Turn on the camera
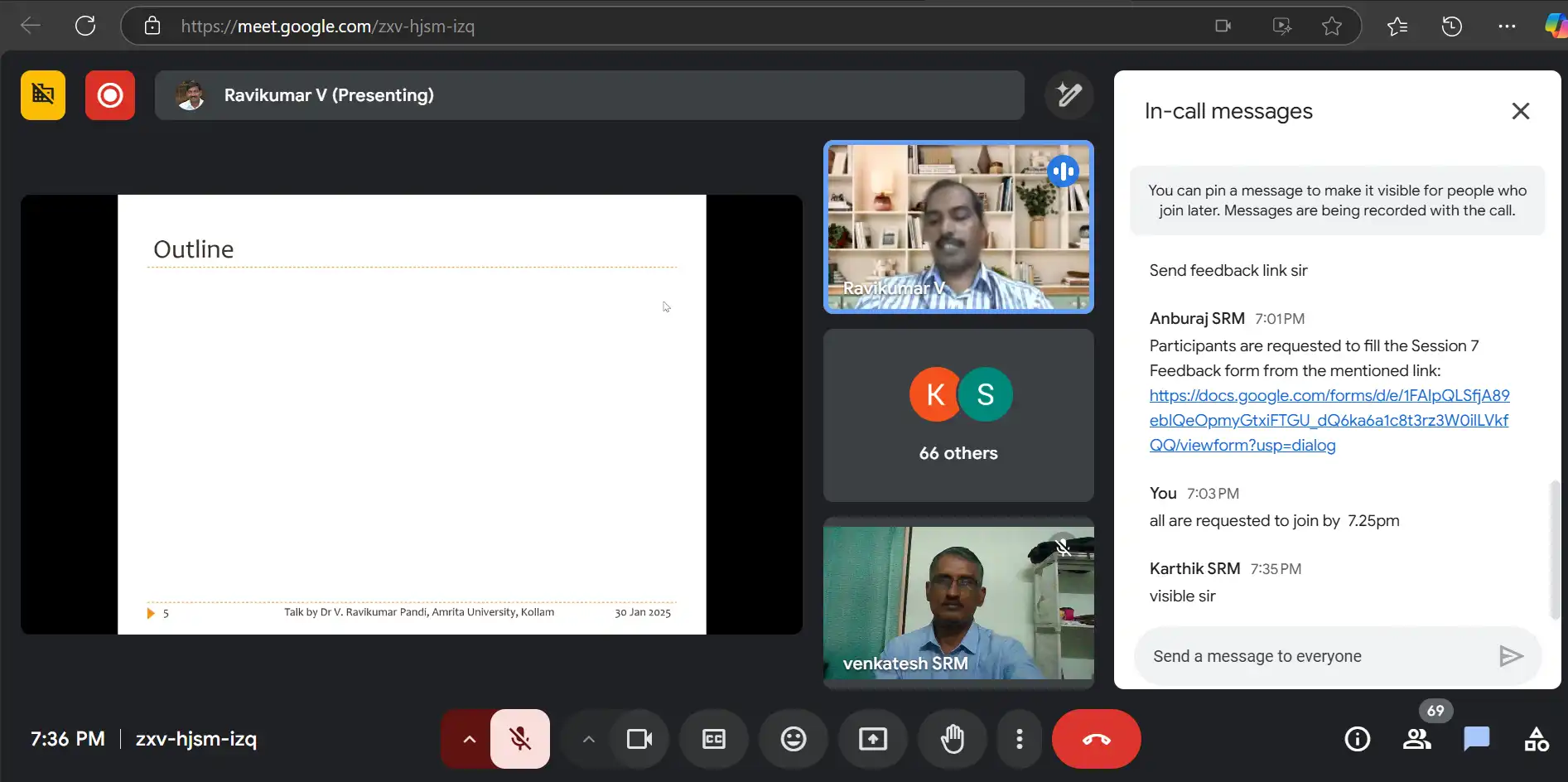The image size is (1568, 782). tap(639, 739)
